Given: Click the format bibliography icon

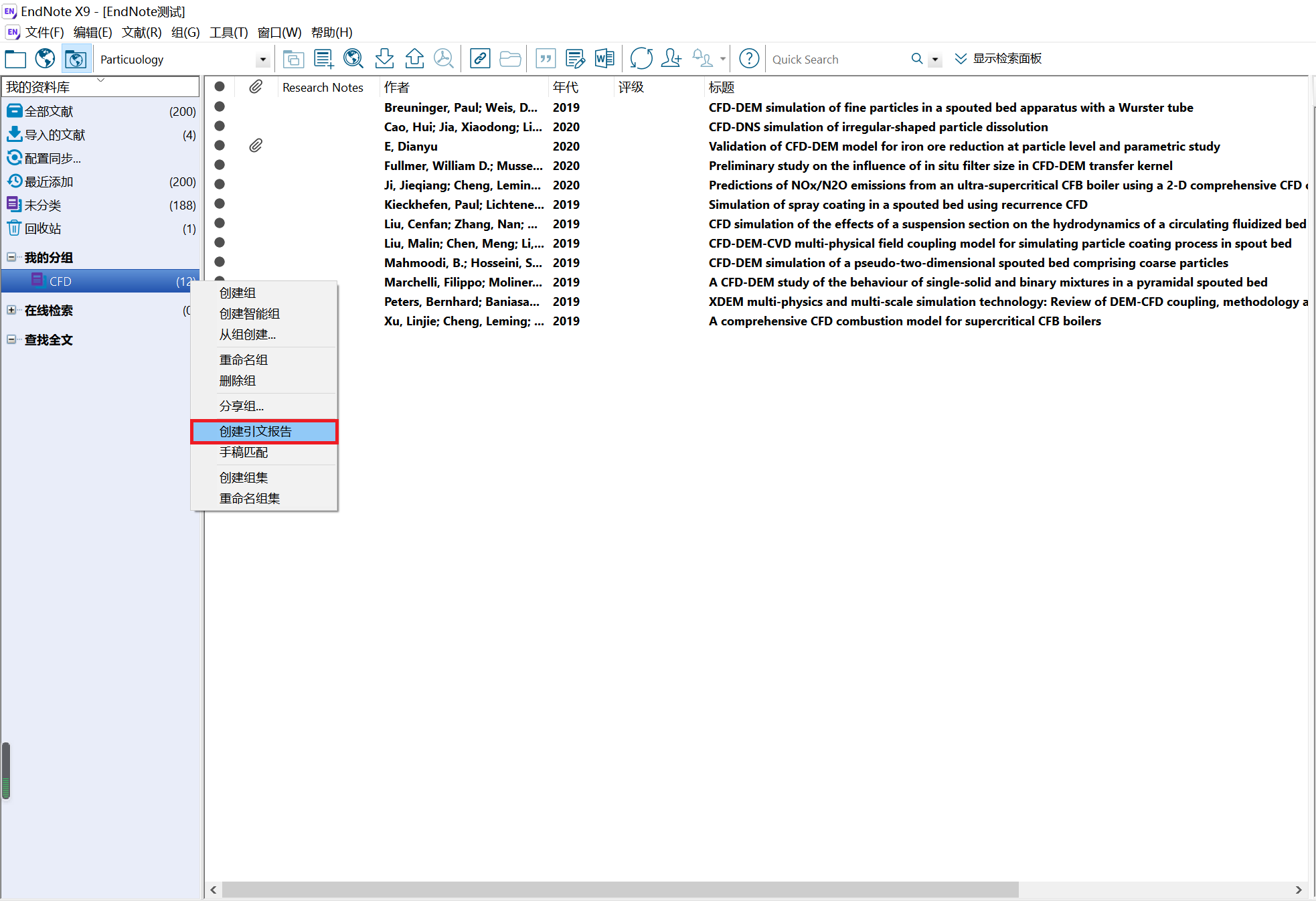Looking at the screenshot, I should [x=575, y=59].
